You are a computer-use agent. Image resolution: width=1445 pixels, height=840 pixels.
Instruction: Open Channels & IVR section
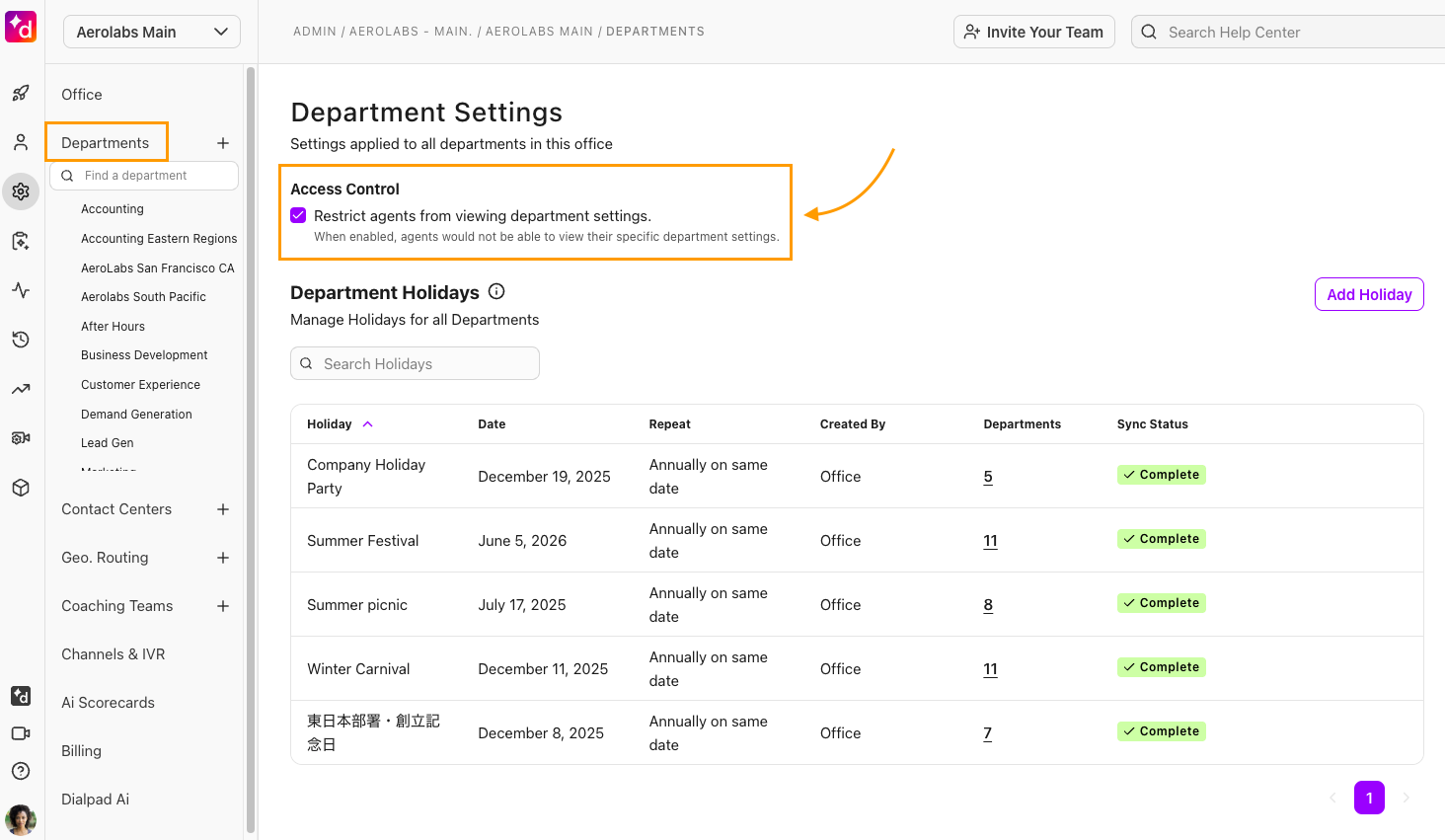[114, 654]
